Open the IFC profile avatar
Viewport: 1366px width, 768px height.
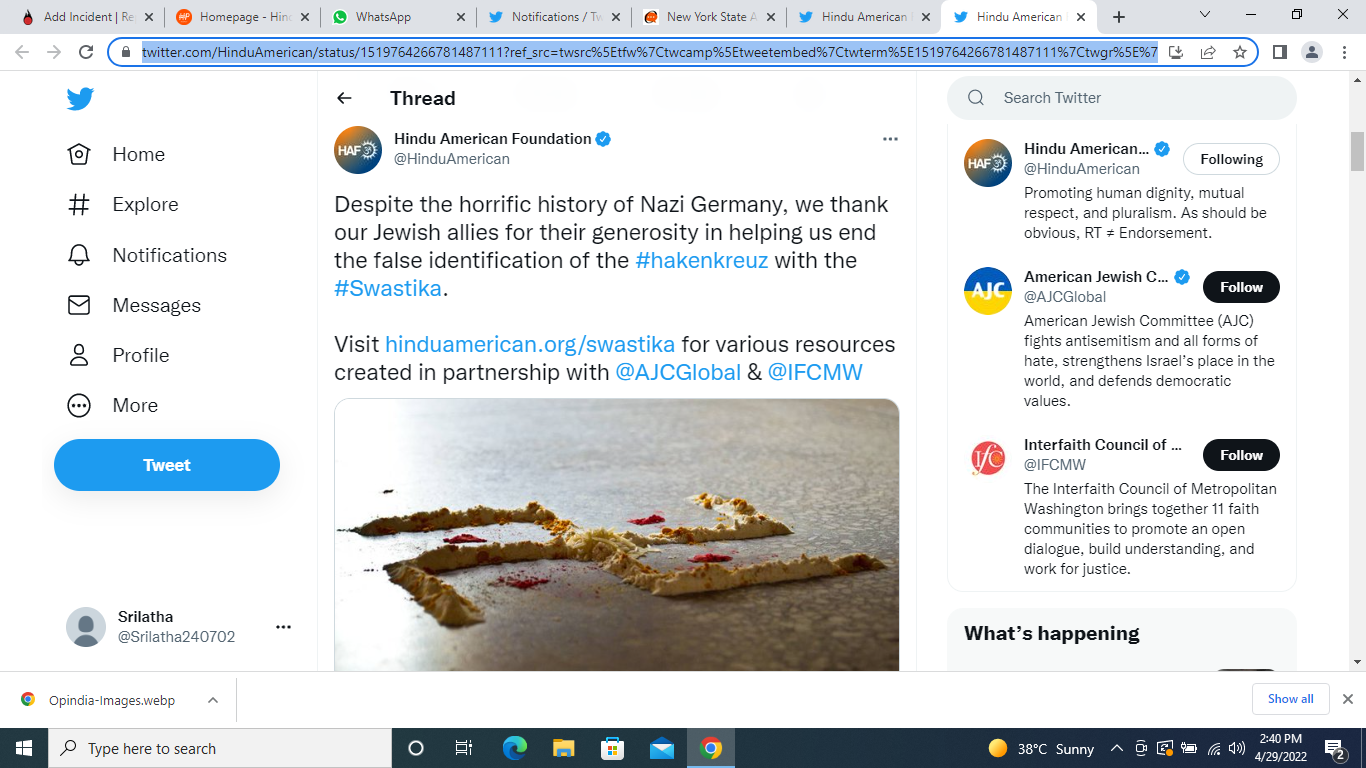(x=988, y=459)
